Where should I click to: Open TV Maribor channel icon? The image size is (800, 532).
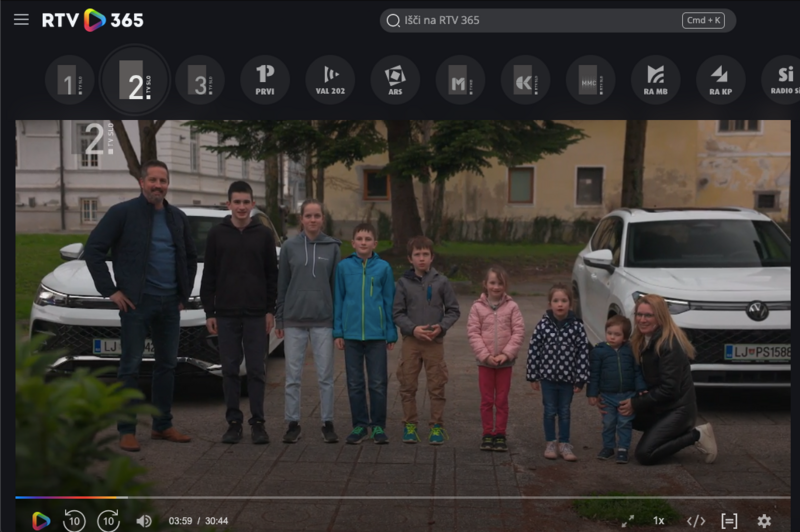tap(460, 80)
